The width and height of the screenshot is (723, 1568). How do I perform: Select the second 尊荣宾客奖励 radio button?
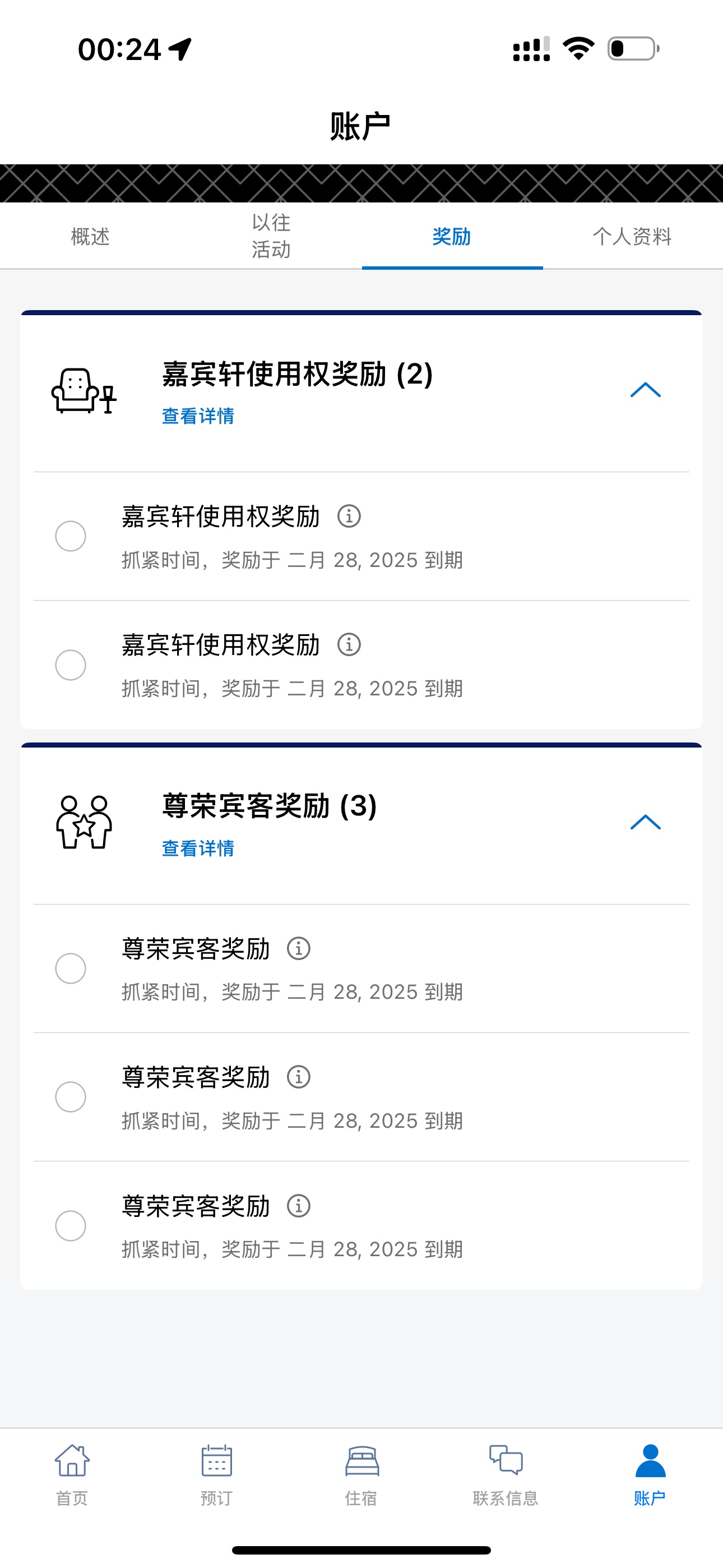click(x=71, y=1097)
